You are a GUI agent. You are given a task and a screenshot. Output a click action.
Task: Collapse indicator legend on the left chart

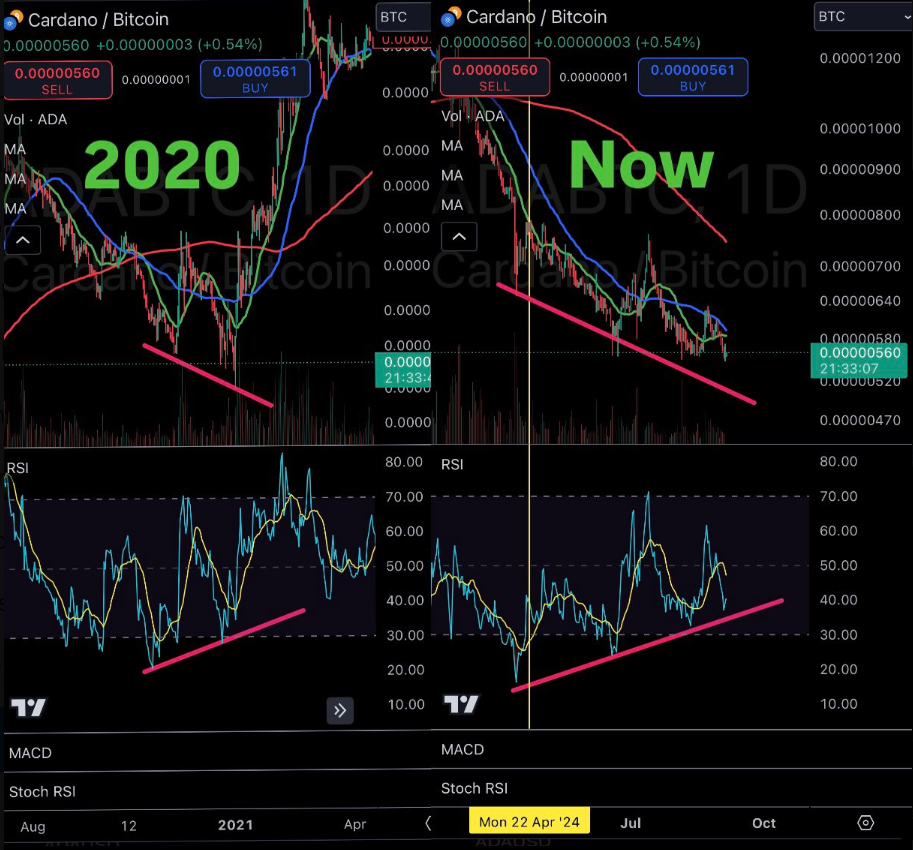pyautogui.click(x=23, y=240)
